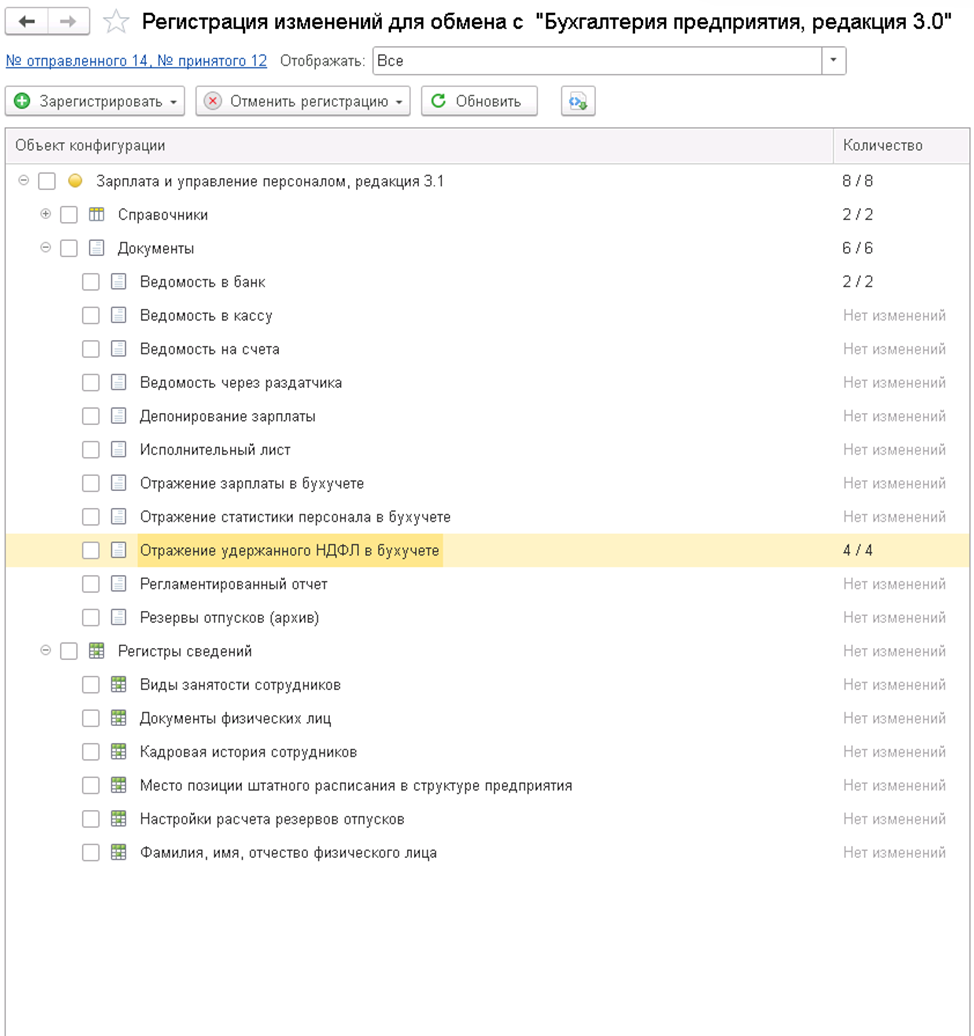974x1036 pixels.
Task: Click register icon of Кадровая история сотрудников
Action: (118, 752)
